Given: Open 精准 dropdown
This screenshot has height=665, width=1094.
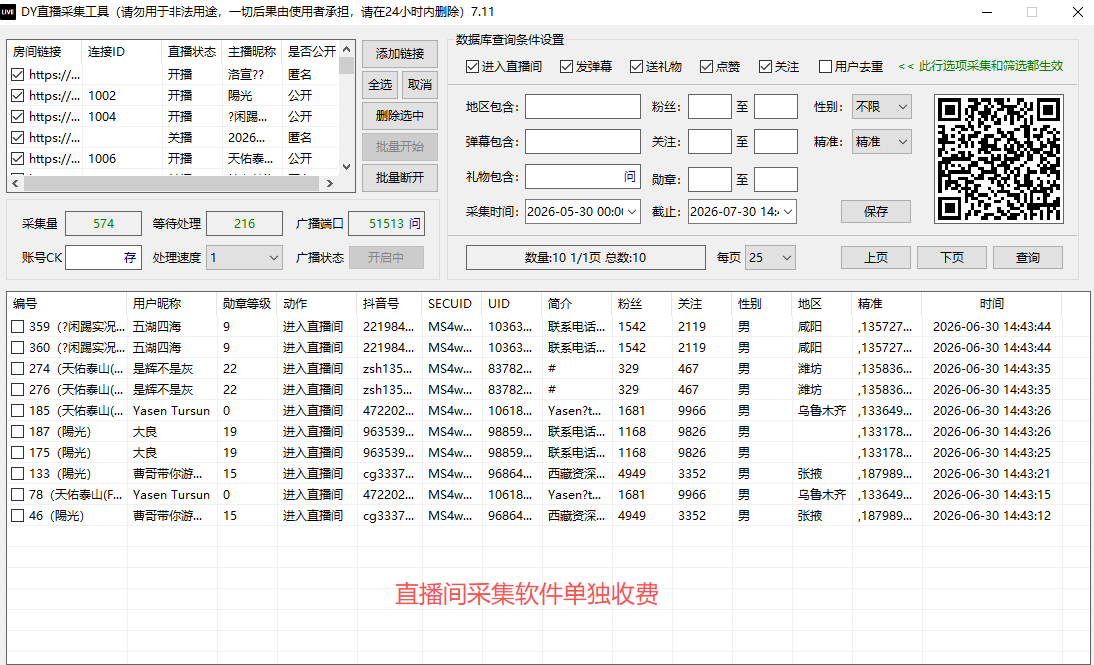Looking at the screenshot, I should click(882, 142).
